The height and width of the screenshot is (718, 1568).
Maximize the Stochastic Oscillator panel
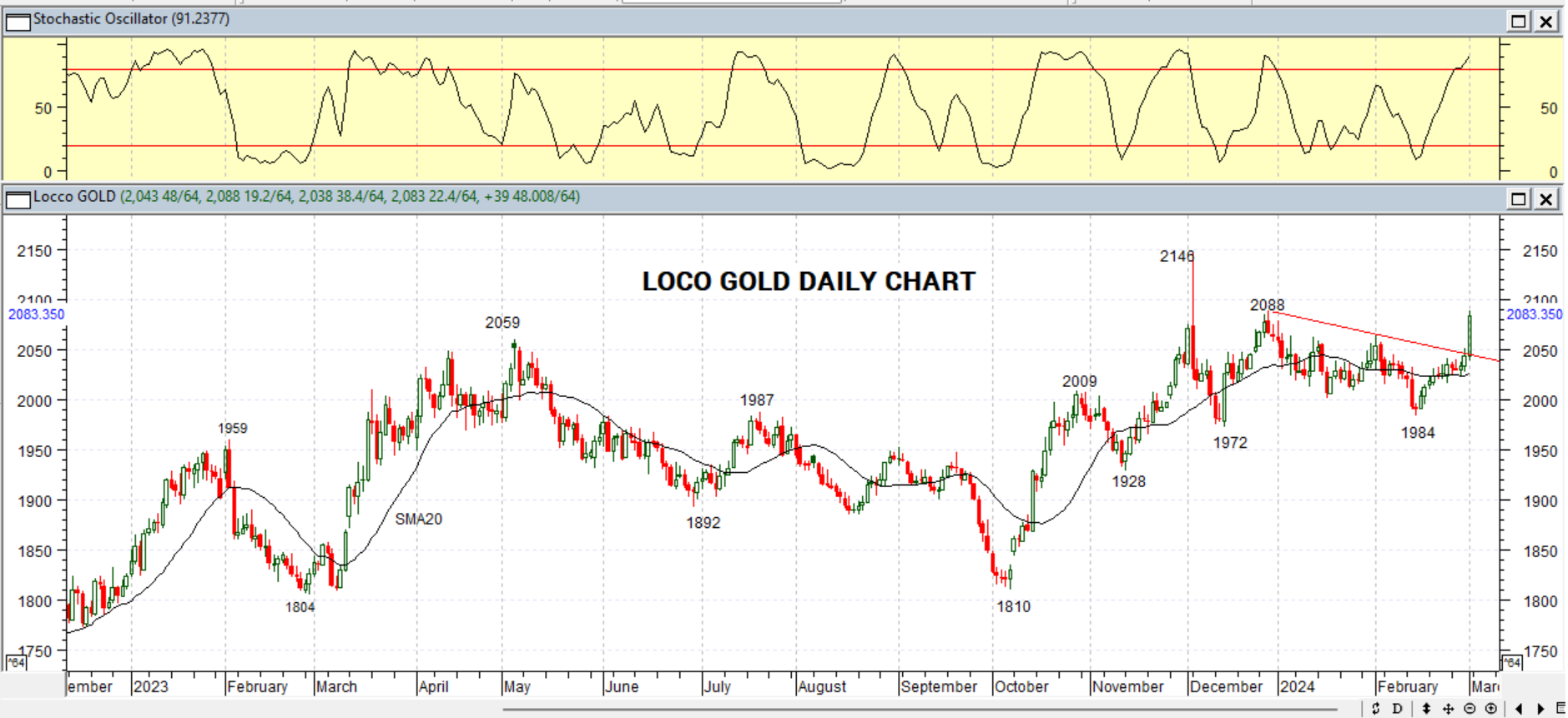1519,21
